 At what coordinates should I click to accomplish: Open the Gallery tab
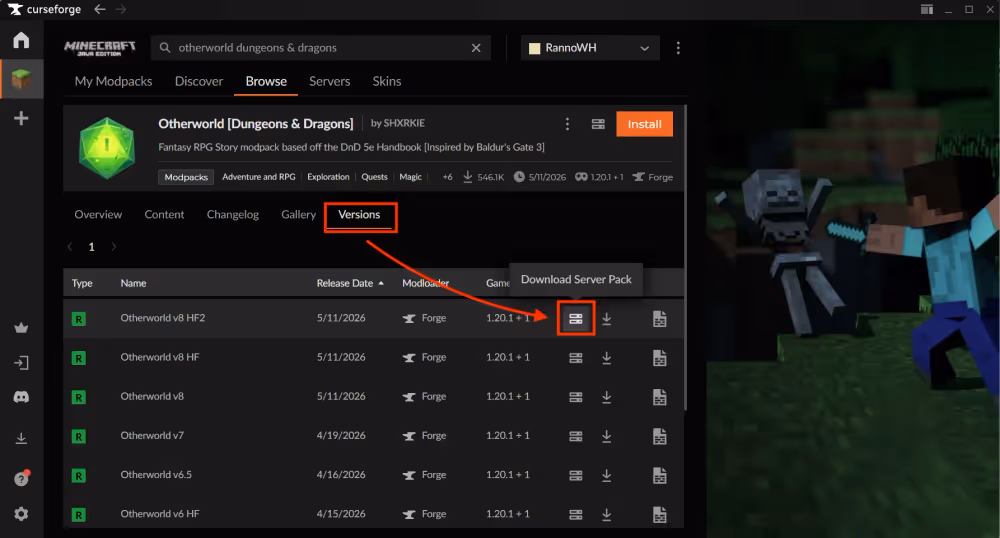[298, 215]
